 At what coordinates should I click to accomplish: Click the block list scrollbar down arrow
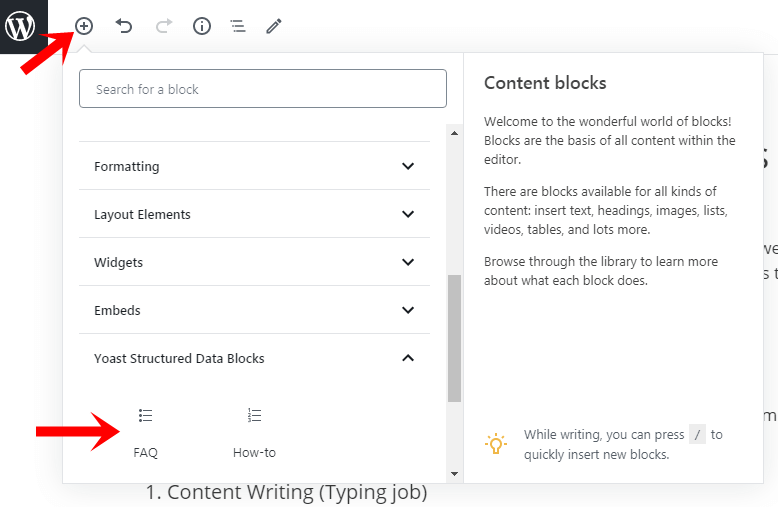coord(454,473)
